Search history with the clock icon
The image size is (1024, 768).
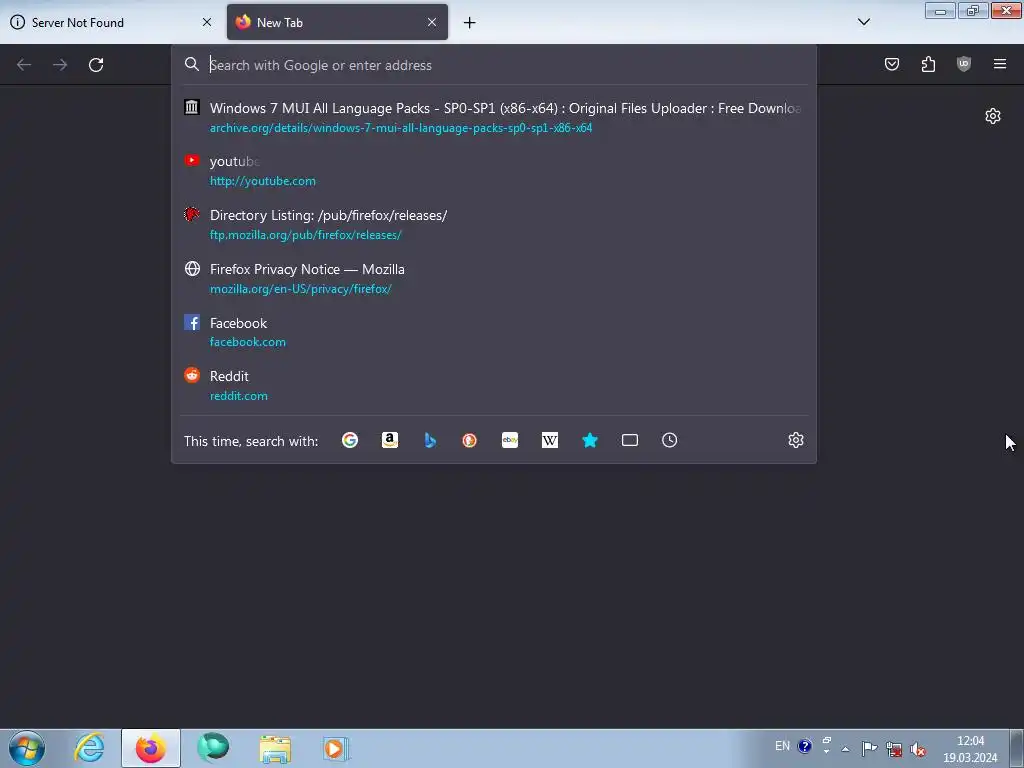point(669,440)
